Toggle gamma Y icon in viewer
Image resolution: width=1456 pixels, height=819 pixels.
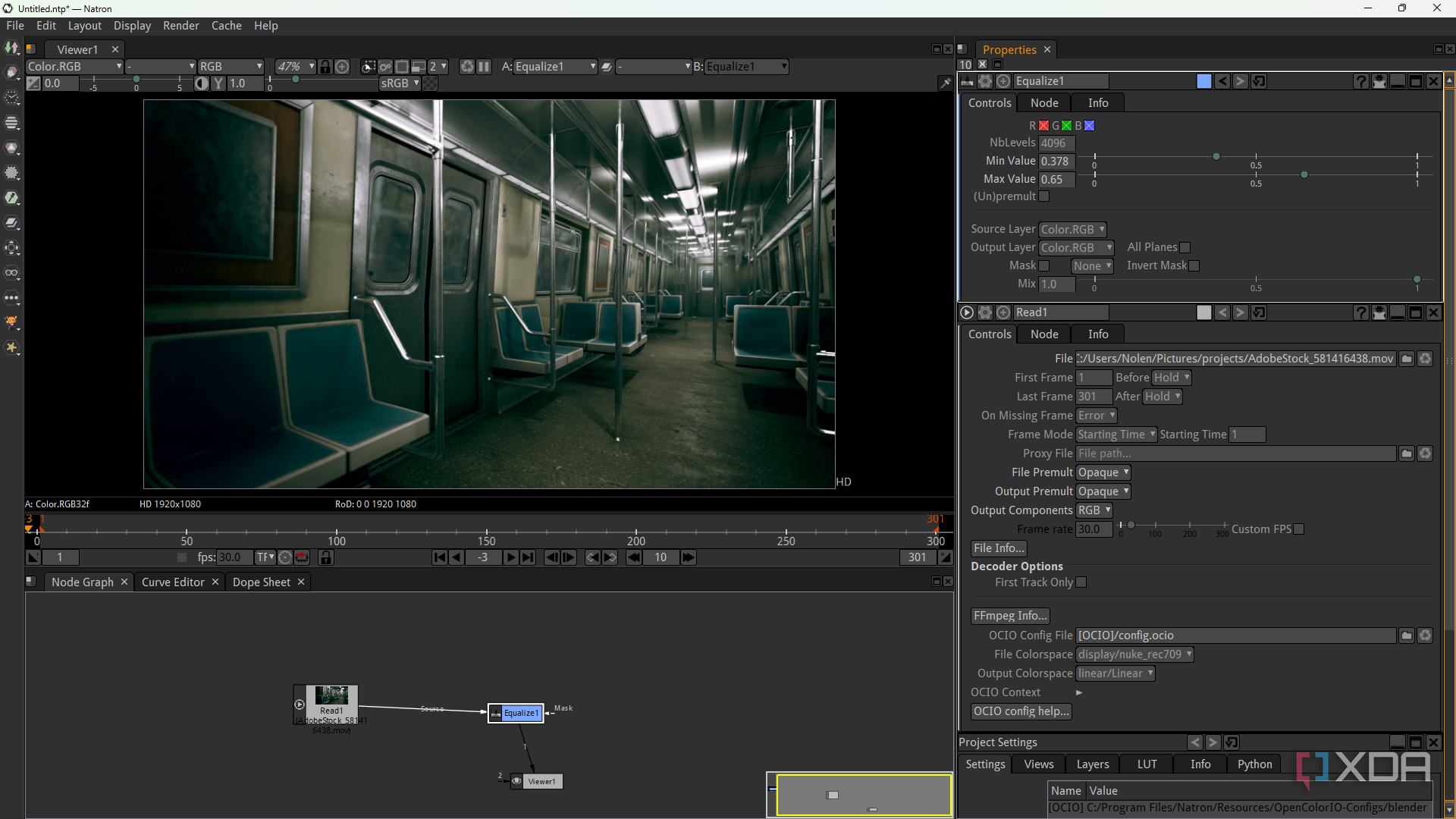(218, 83)
